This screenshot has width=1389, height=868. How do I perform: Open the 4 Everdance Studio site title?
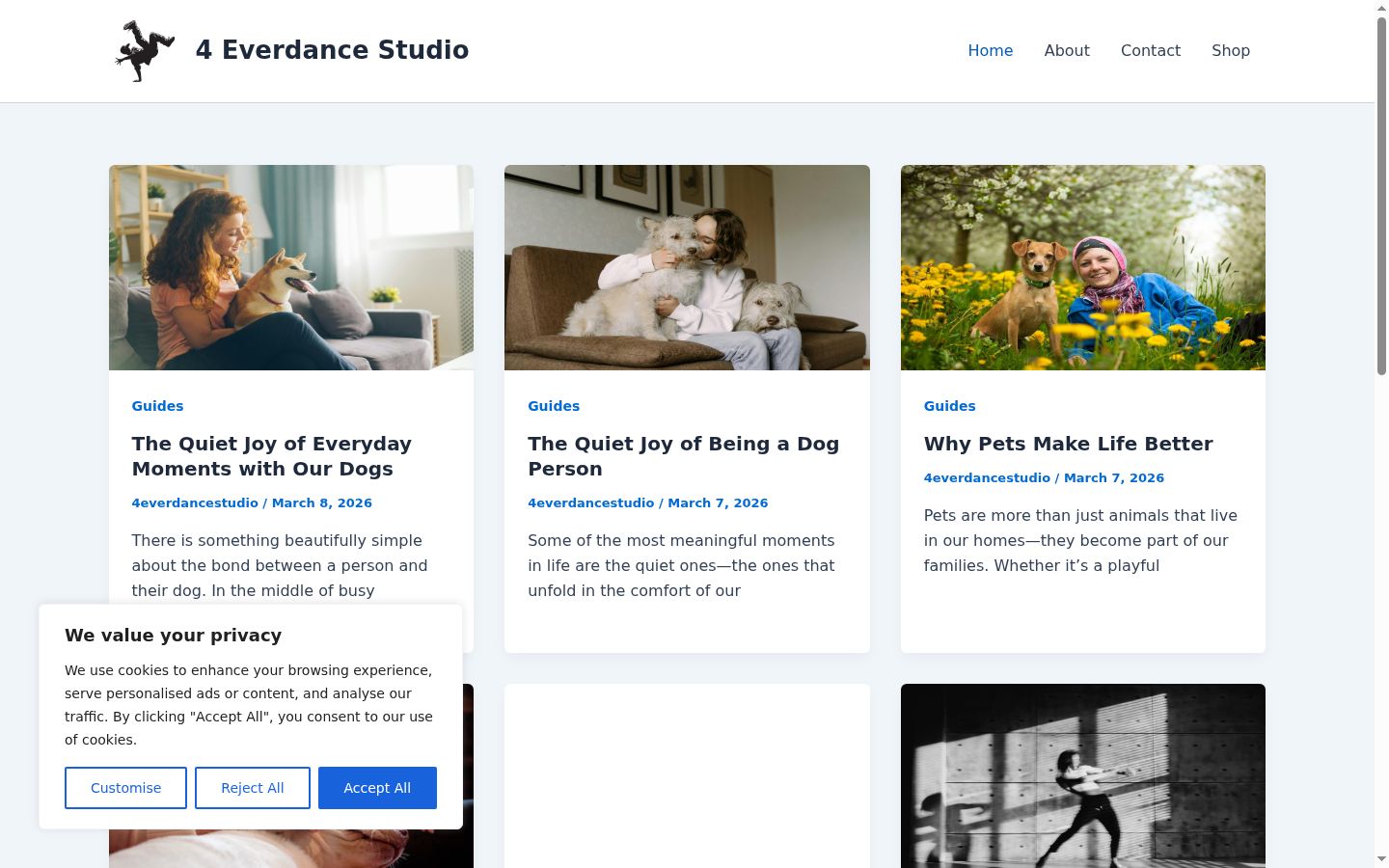coord(332,50)
